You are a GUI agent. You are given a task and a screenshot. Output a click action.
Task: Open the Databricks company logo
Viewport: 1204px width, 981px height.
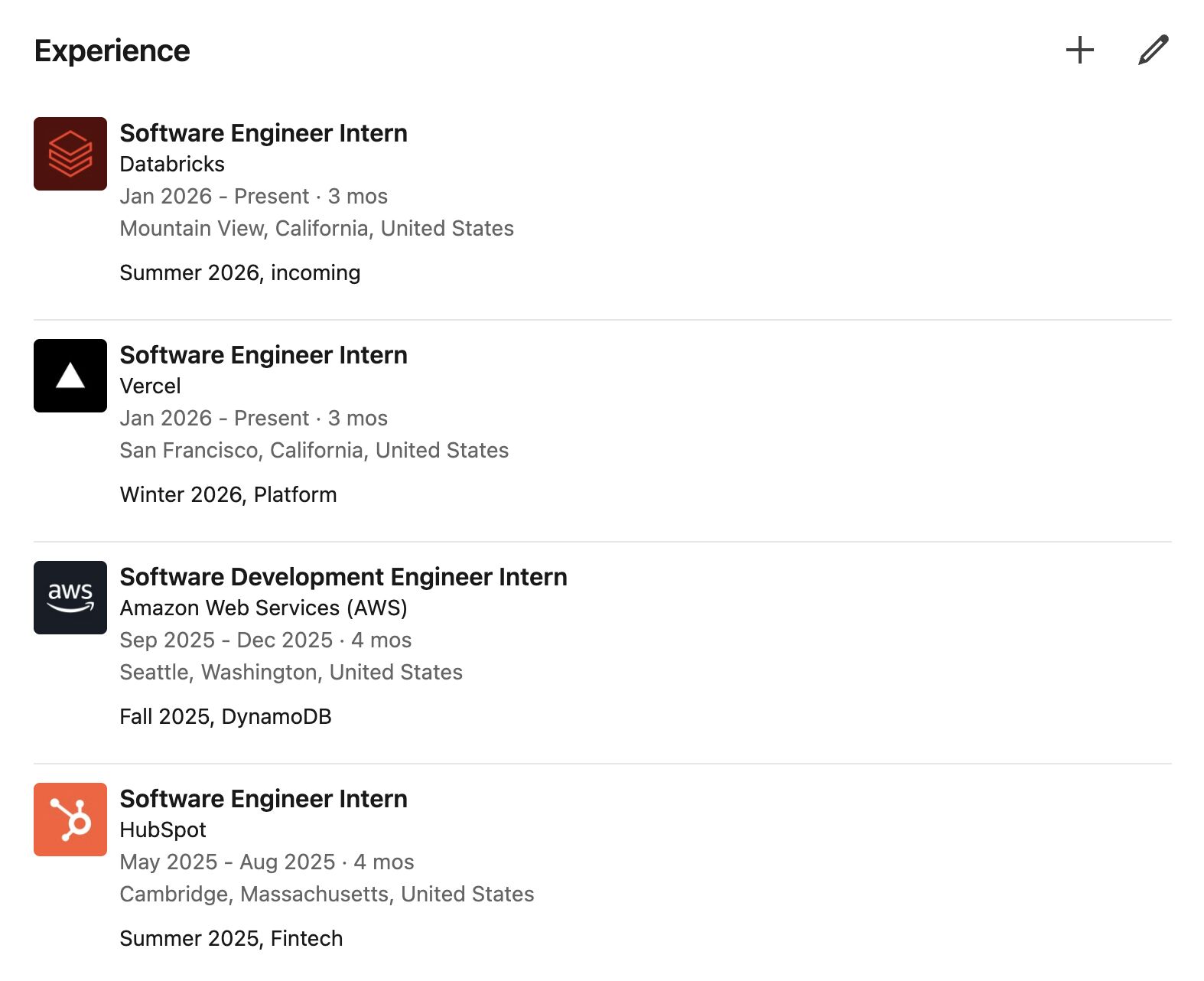click(x=70, y=154)
